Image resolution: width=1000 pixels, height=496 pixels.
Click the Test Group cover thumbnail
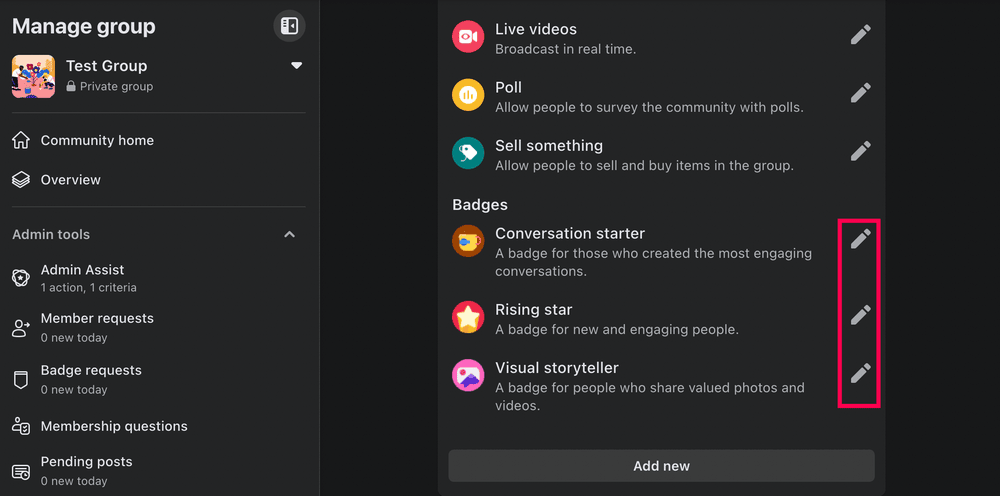pyautogui.click(x=33, y=76)
